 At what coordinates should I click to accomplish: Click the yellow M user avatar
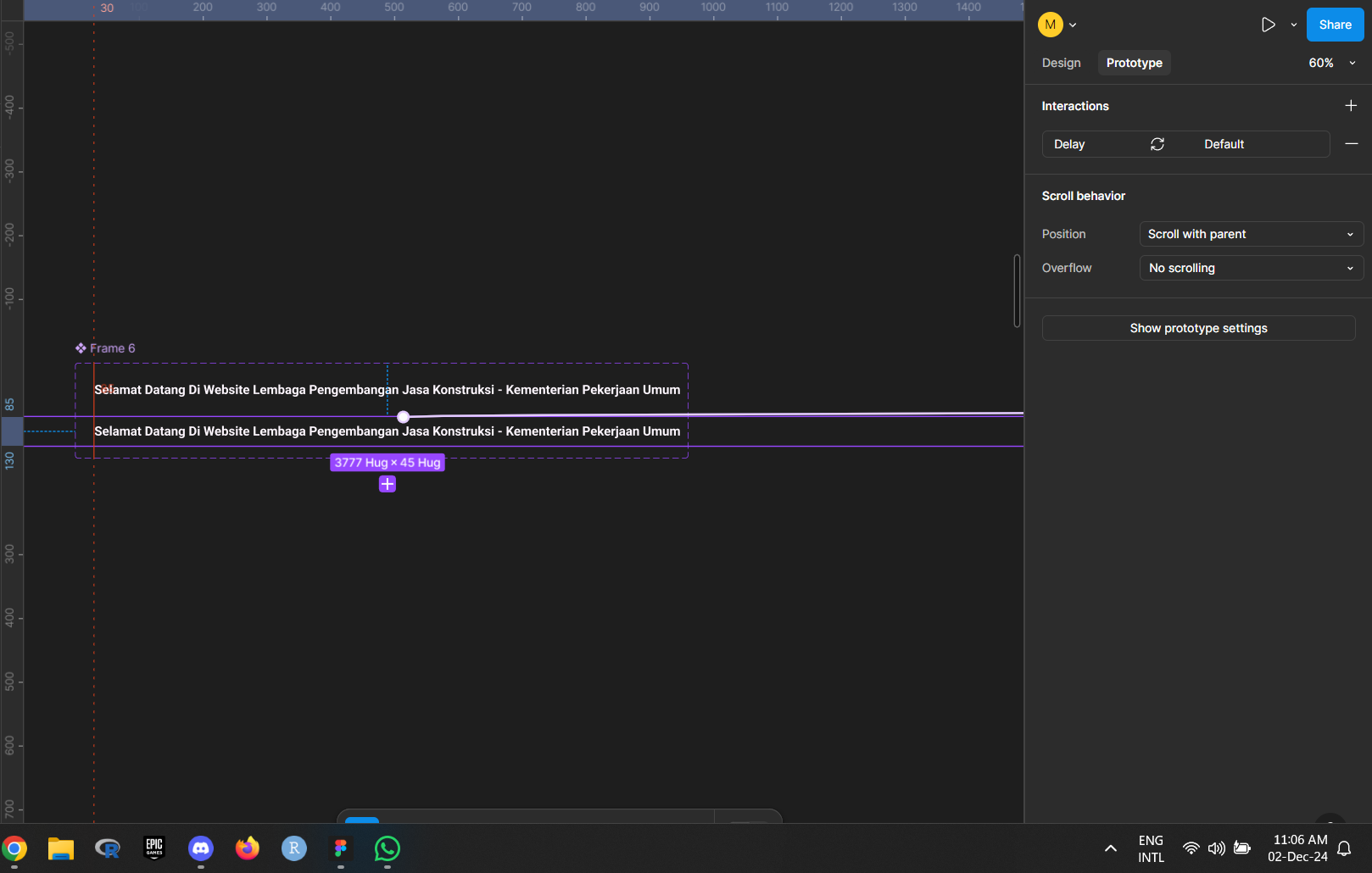coord(1051,25)
